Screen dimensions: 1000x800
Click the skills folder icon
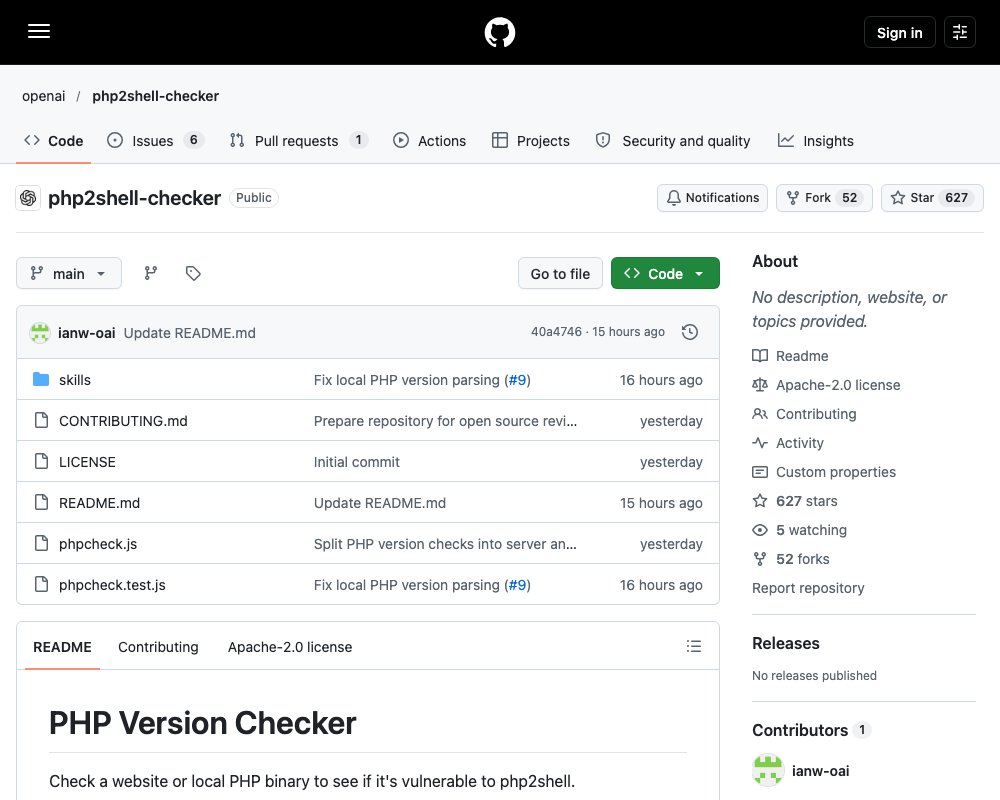coord(41,380)
